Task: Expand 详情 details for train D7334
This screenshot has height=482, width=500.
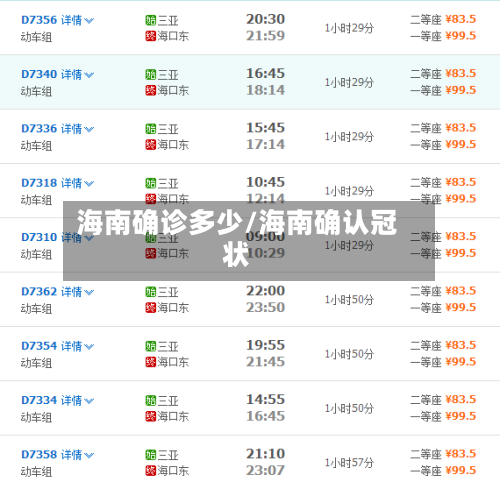Action: pos(77,401)
